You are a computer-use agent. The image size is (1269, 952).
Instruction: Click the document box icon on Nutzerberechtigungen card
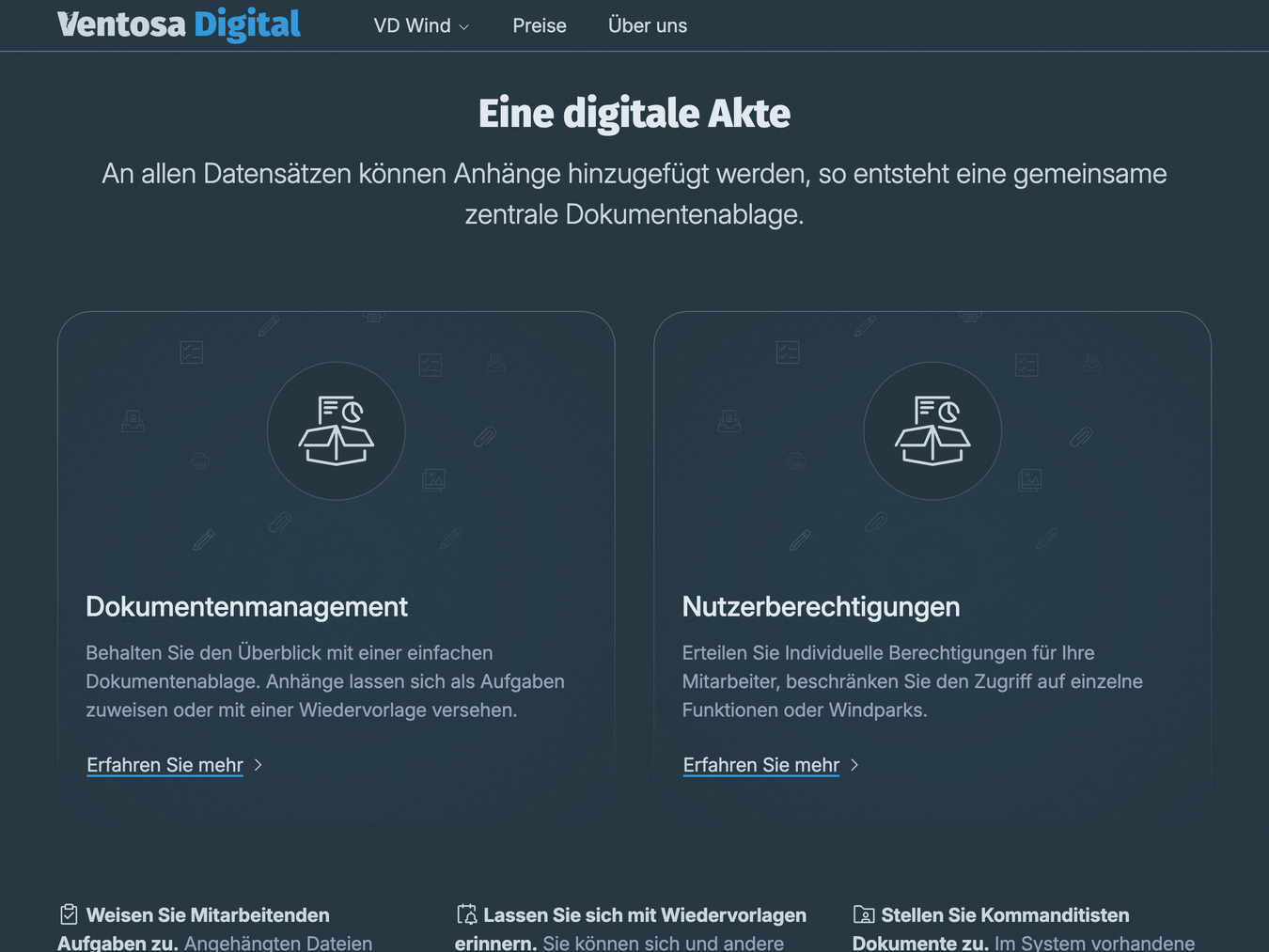(x=932, y=430)
